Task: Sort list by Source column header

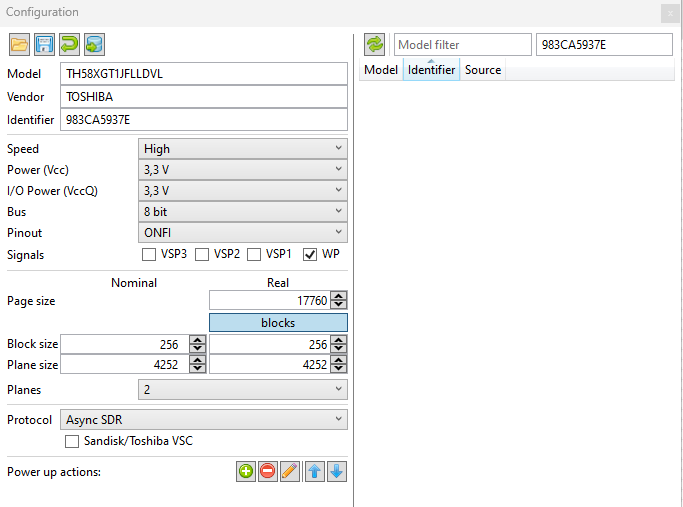Action: 483,70
